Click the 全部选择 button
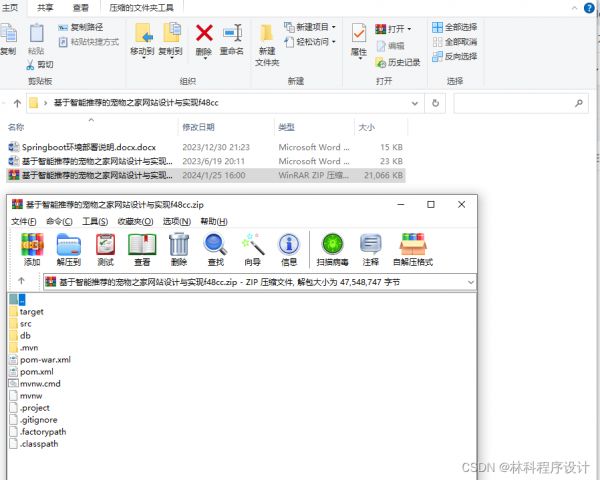600x480 pixels. tap(454, 27)
